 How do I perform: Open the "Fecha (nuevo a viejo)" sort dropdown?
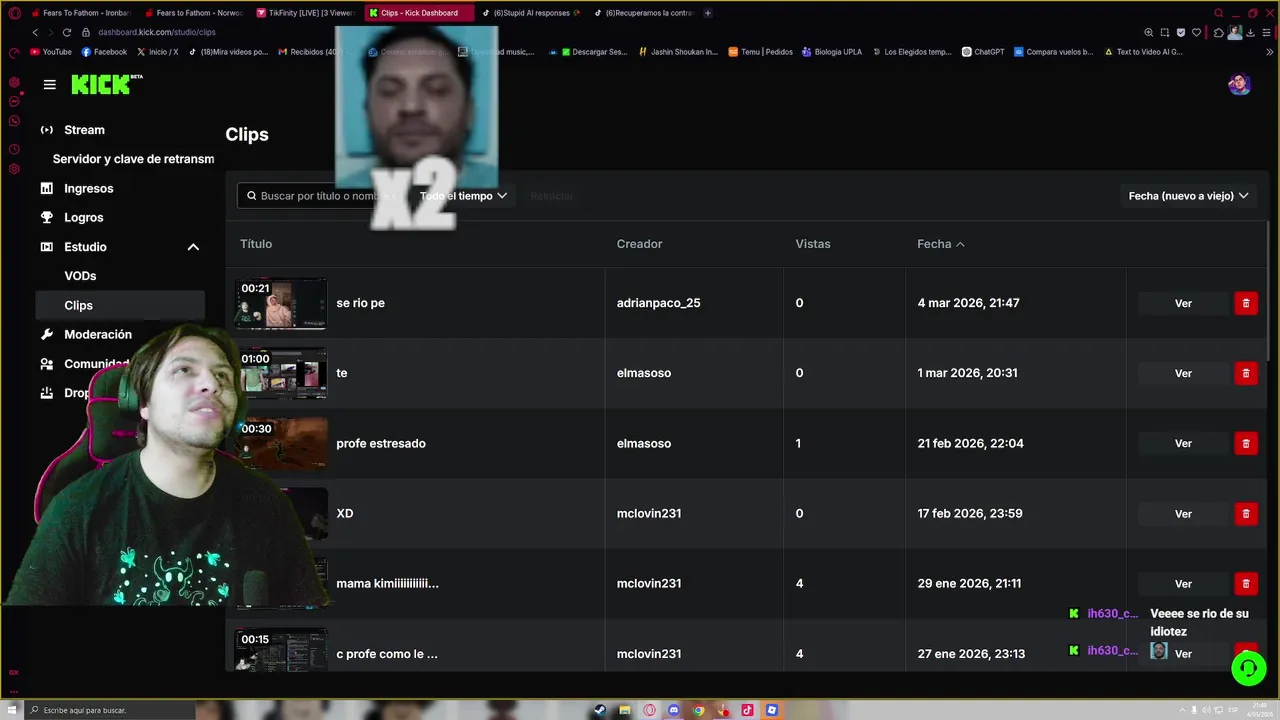coord(1188,196)
